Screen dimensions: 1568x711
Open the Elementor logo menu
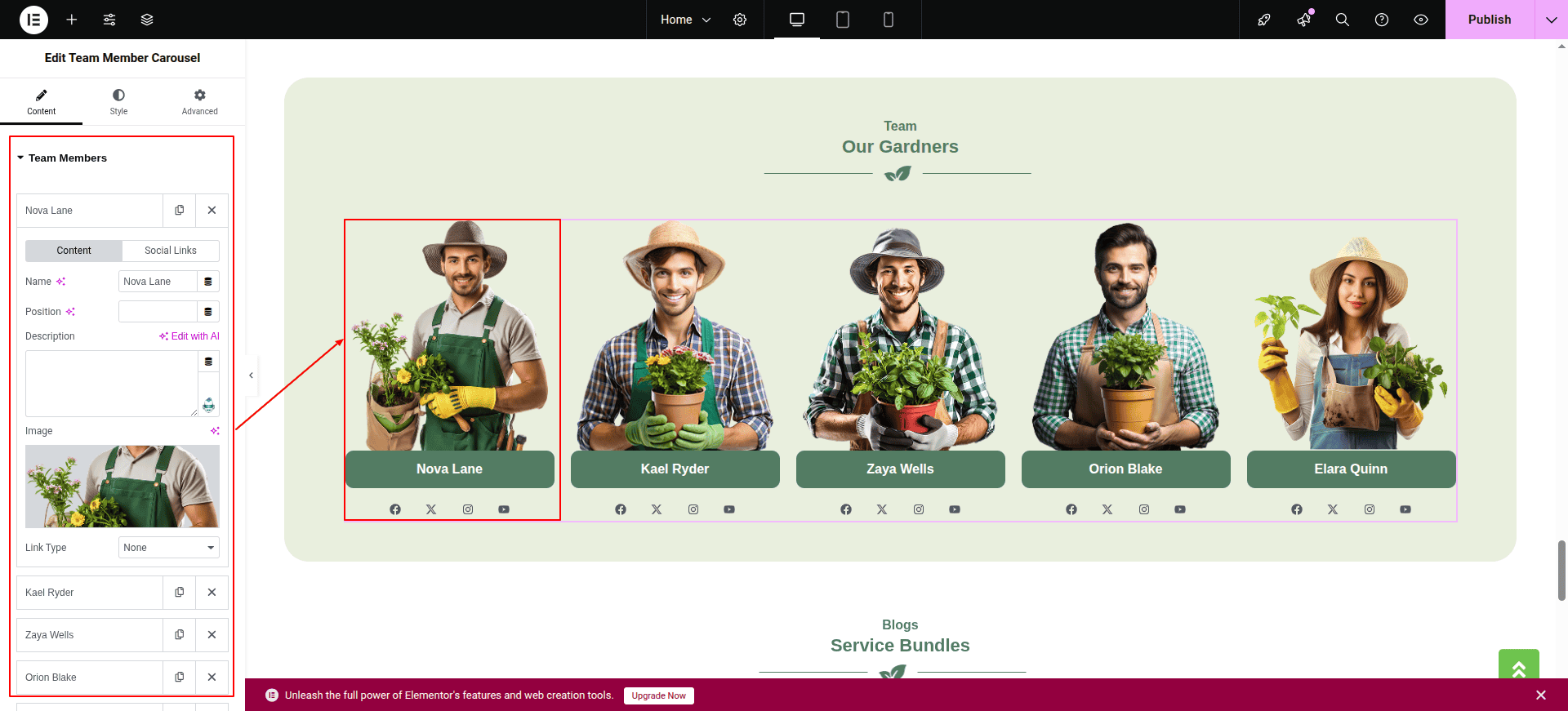pos(33,20)
